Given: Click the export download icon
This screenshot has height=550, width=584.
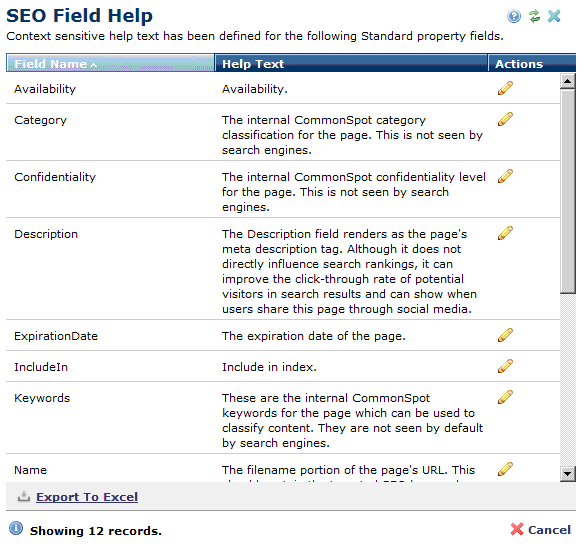Looking at the screenshot, I should [x=24, y=496].
